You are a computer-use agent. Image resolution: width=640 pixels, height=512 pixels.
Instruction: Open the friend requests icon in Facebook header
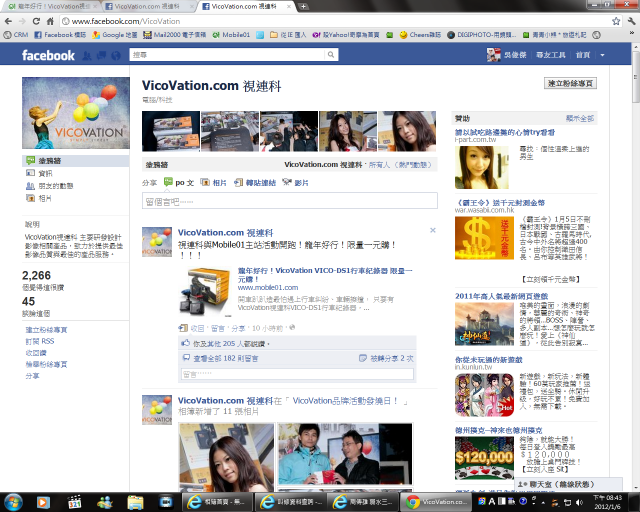[x=87, y=56]
